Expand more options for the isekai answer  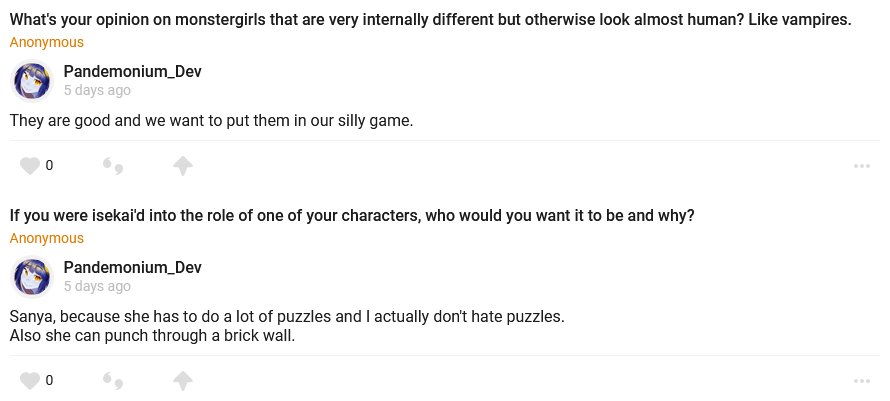point(862,381)
